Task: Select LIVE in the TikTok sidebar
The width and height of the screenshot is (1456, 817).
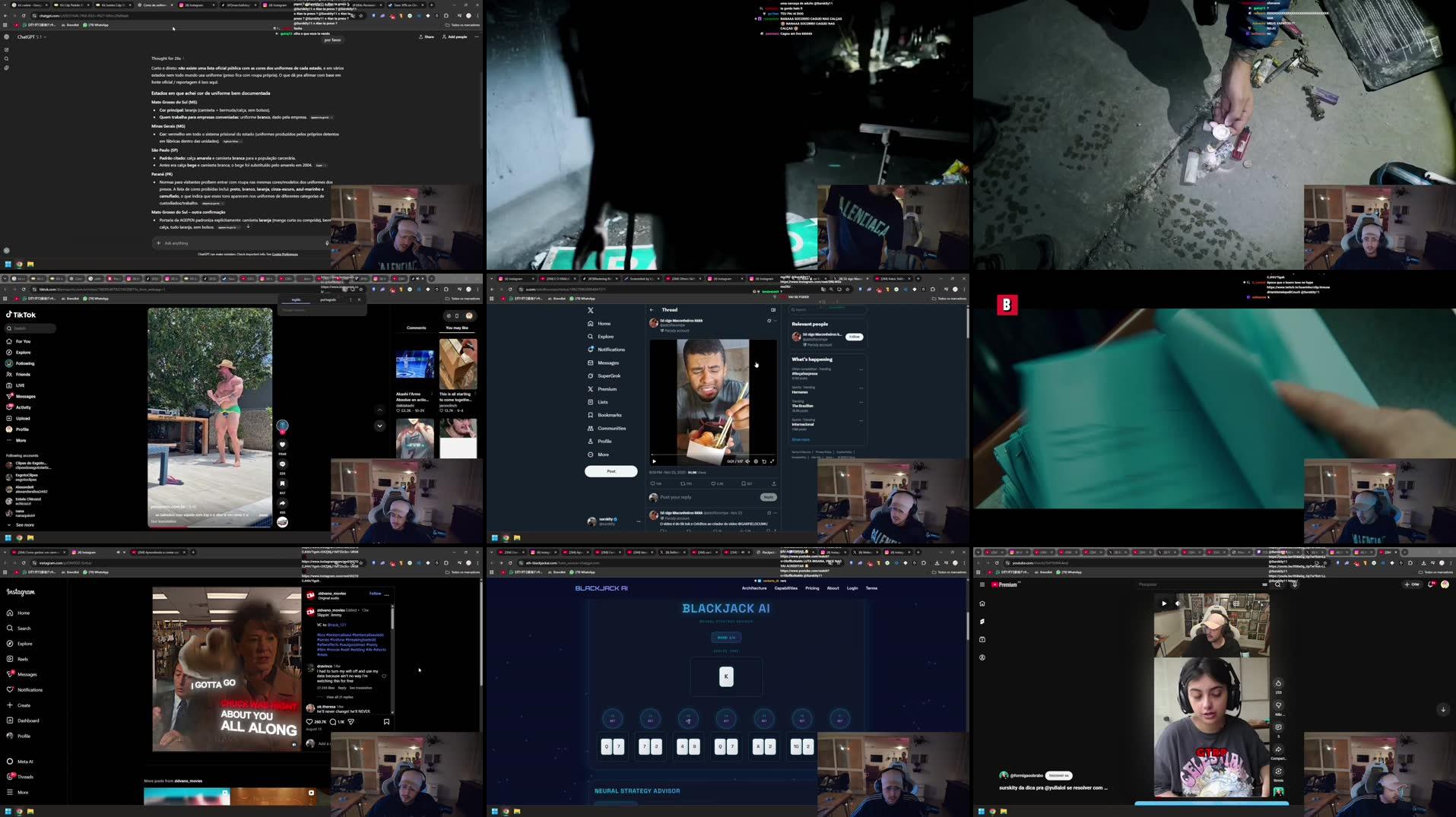Action: pos(20,385)
